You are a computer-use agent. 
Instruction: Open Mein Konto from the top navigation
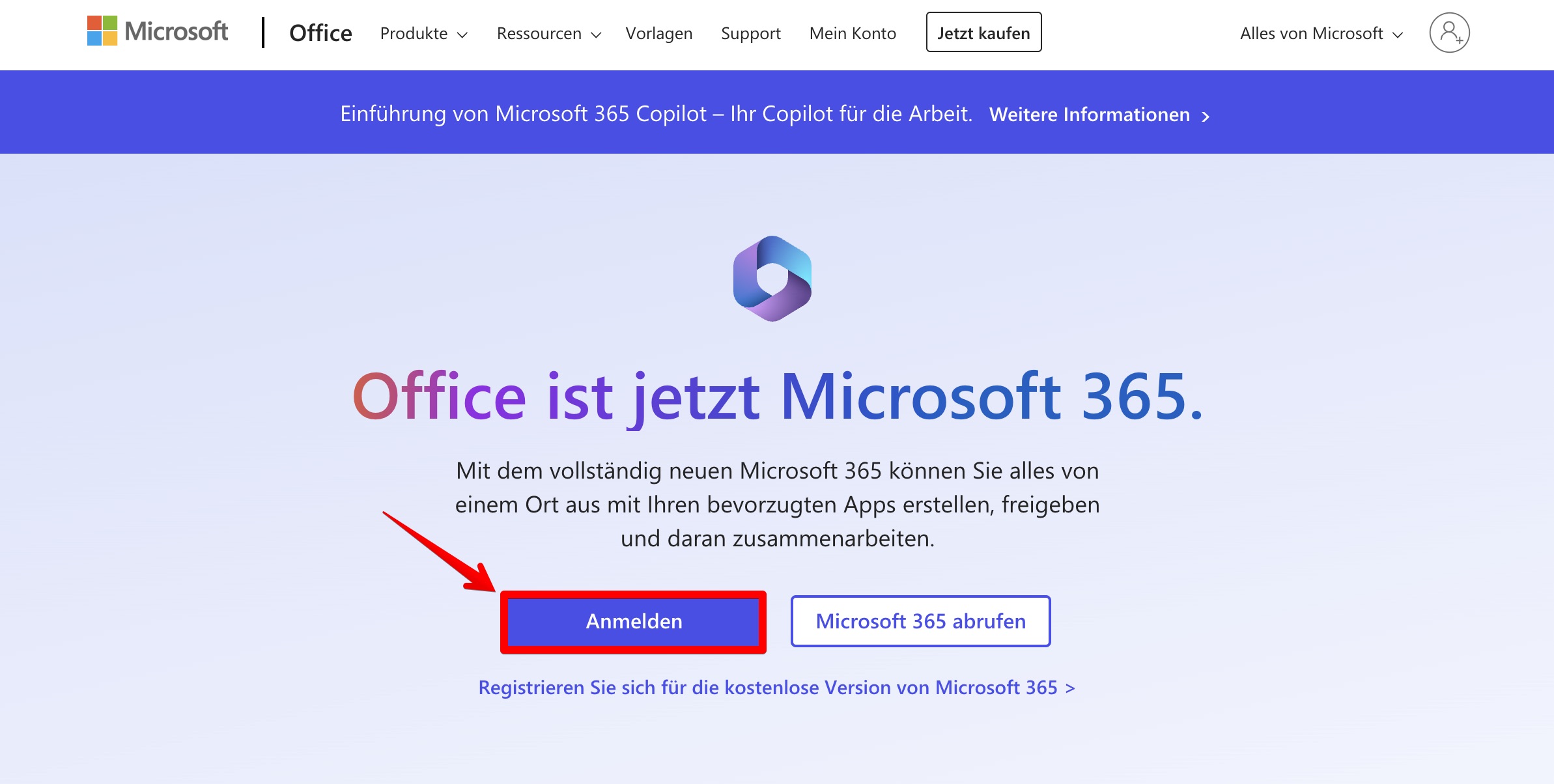853,33
